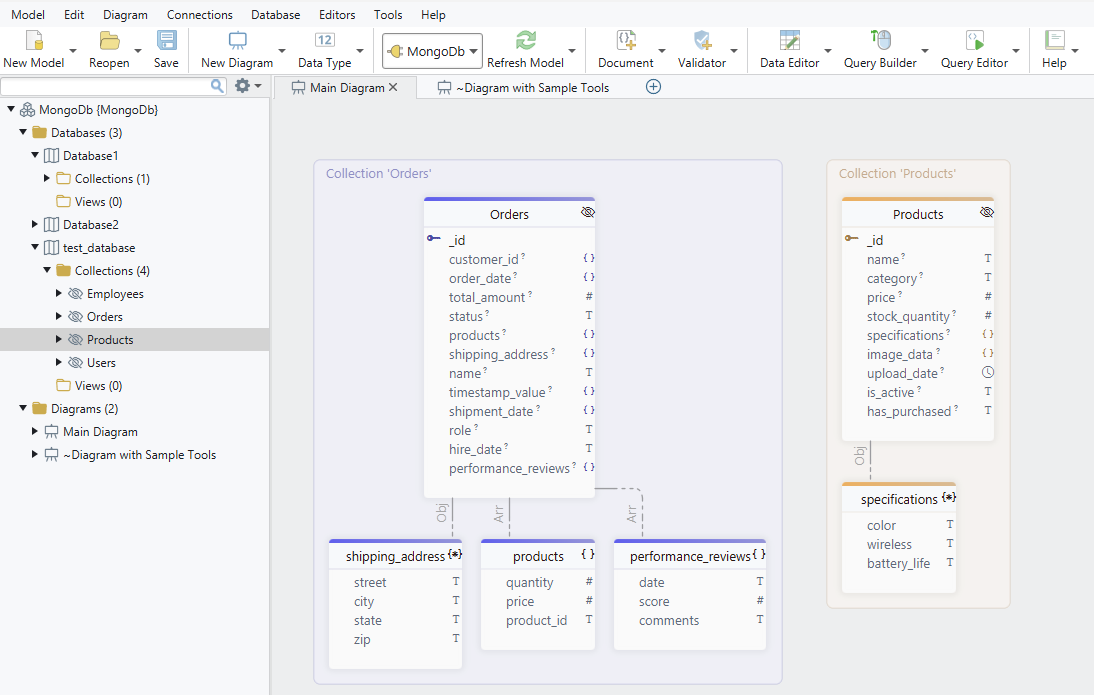Select ~Diagram with Sample Tools in tree

140,455
